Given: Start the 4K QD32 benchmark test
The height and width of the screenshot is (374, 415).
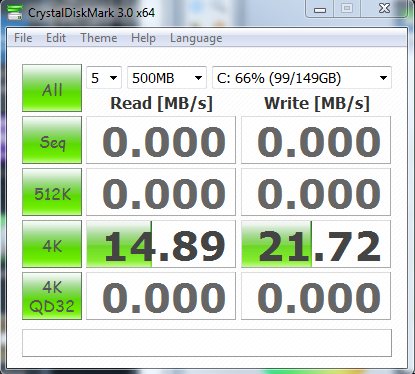Looking at the screenshot, I should [x=52, y=296].
